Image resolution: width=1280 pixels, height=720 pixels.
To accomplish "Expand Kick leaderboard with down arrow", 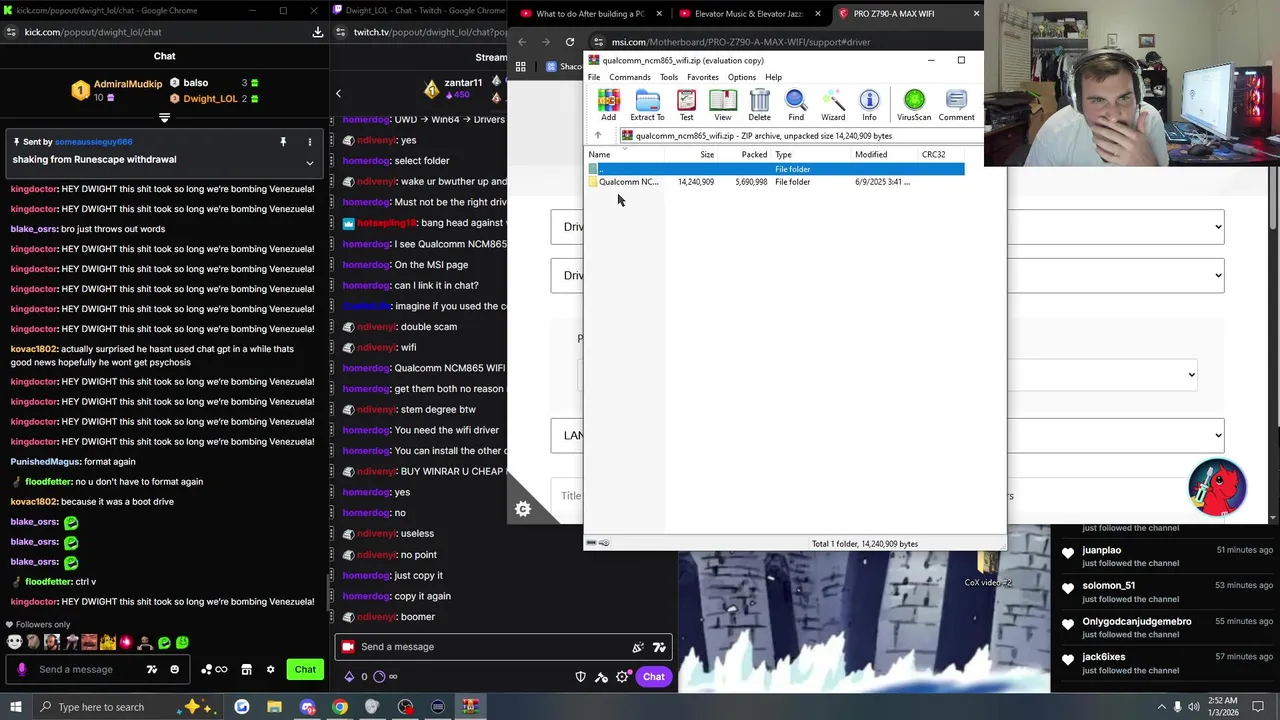I will pos(165,117).
